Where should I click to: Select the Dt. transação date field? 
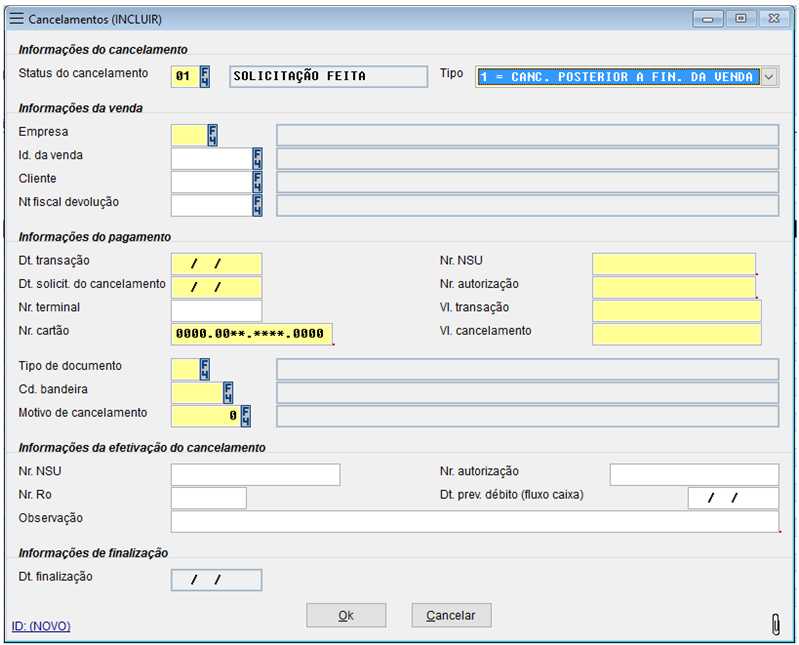(x=216, y=264)
